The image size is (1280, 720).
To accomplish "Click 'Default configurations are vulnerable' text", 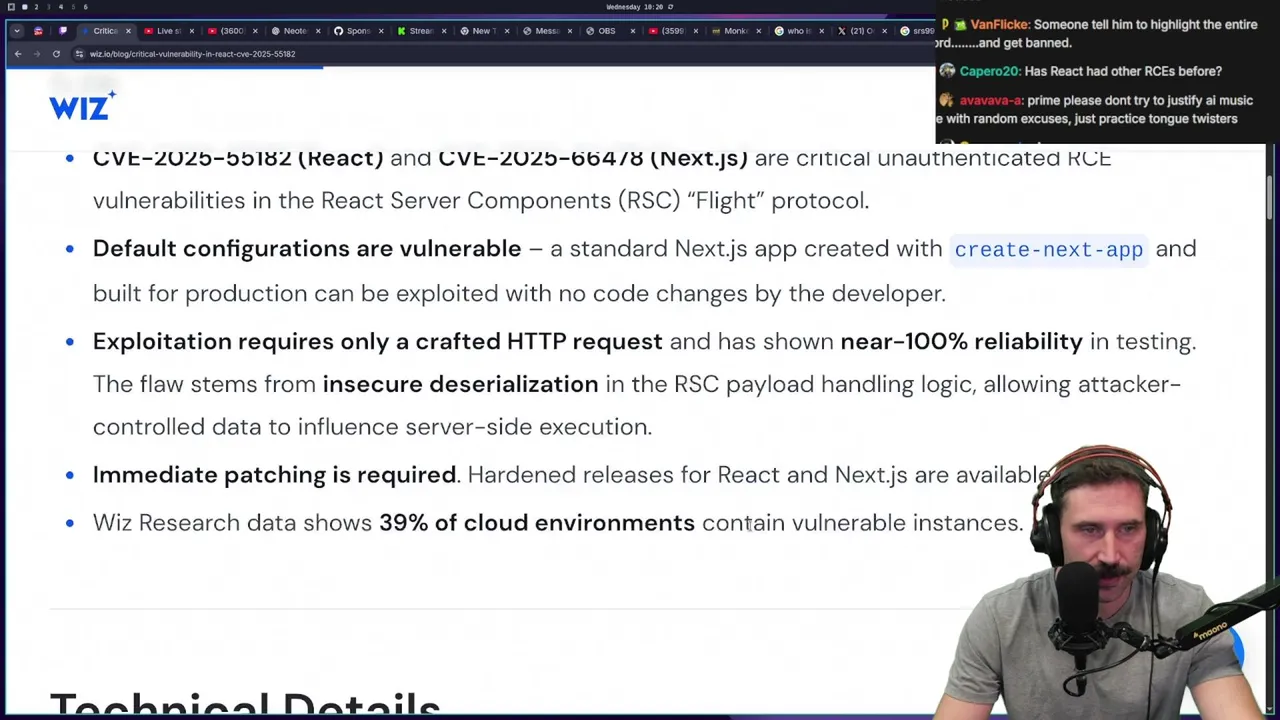I will coord(307,249).
